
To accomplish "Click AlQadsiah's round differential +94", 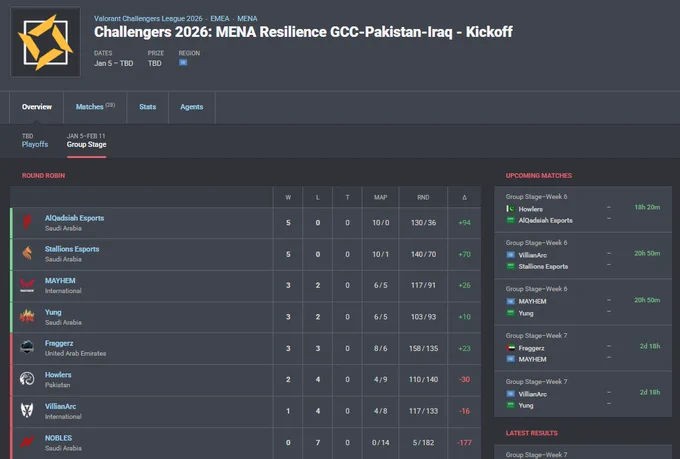I will [464, 223].
